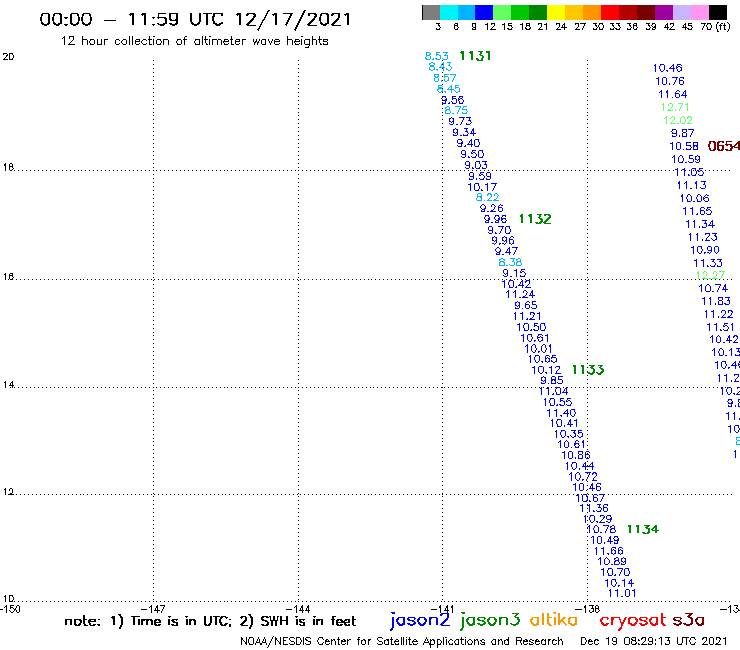Viewport: 740px width, 650px height.
Task: Click the 9.56 wave height value
Action: tap(453, 100)
